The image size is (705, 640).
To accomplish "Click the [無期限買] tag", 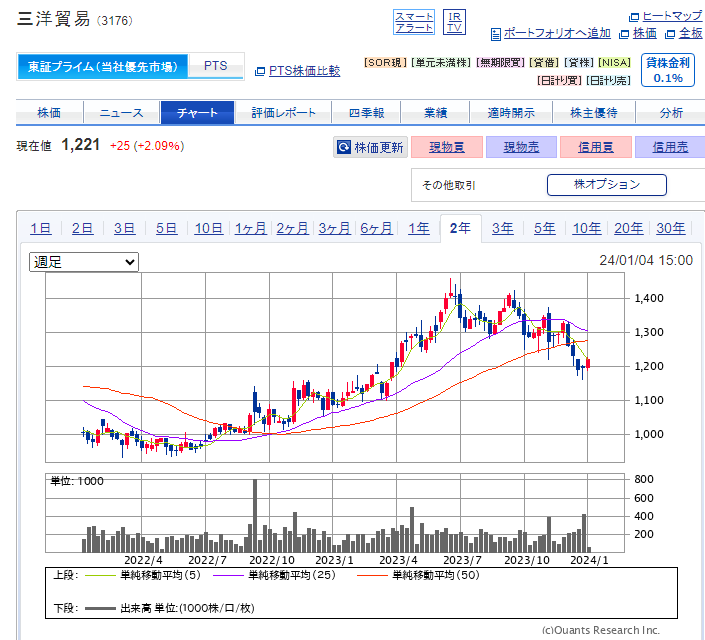I will pos(500,63).
